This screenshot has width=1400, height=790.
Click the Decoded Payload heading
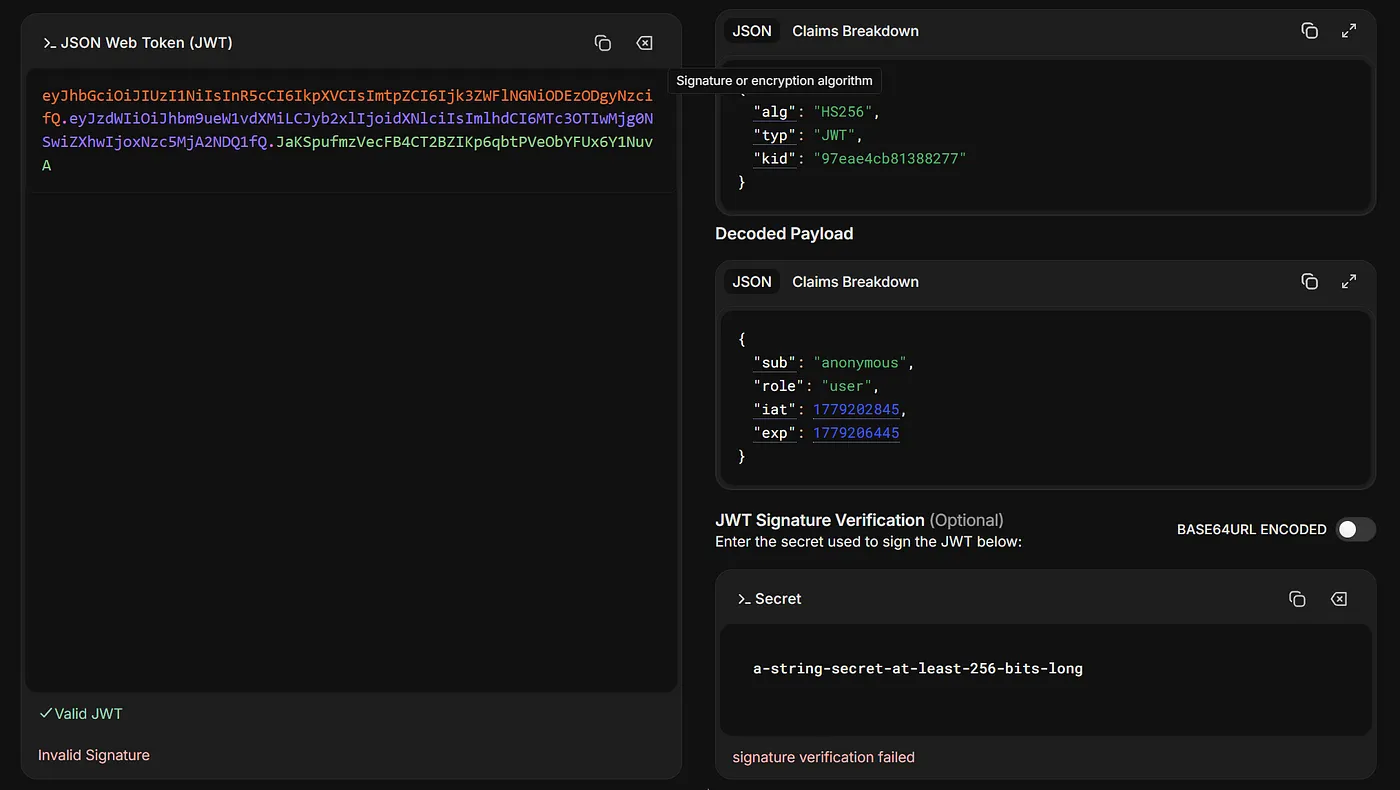click(x=784, y=234)
